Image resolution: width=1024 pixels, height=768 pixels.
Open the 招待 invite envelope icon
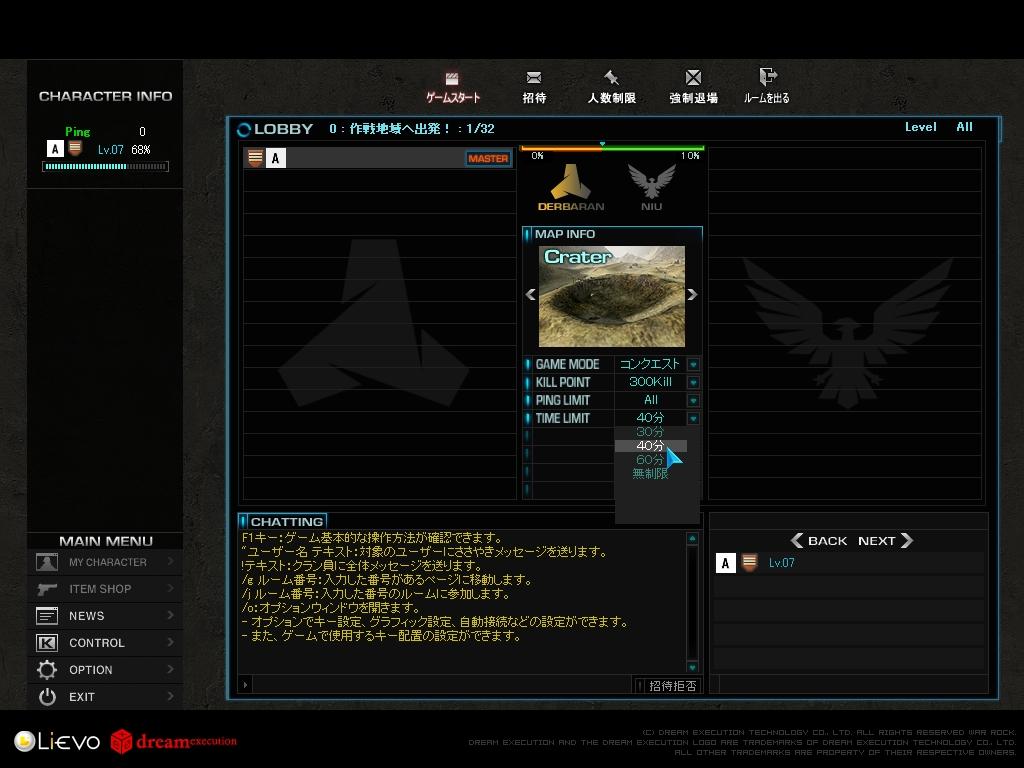pyautogui.click(x=534, y=79)
